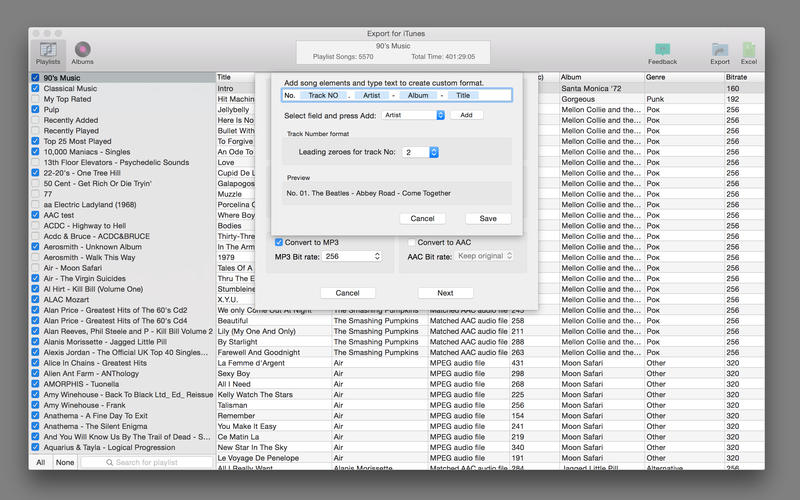Select song row Kelly Watch The Stars
This screenshot has width=800, height=500.
click(490, 394)
